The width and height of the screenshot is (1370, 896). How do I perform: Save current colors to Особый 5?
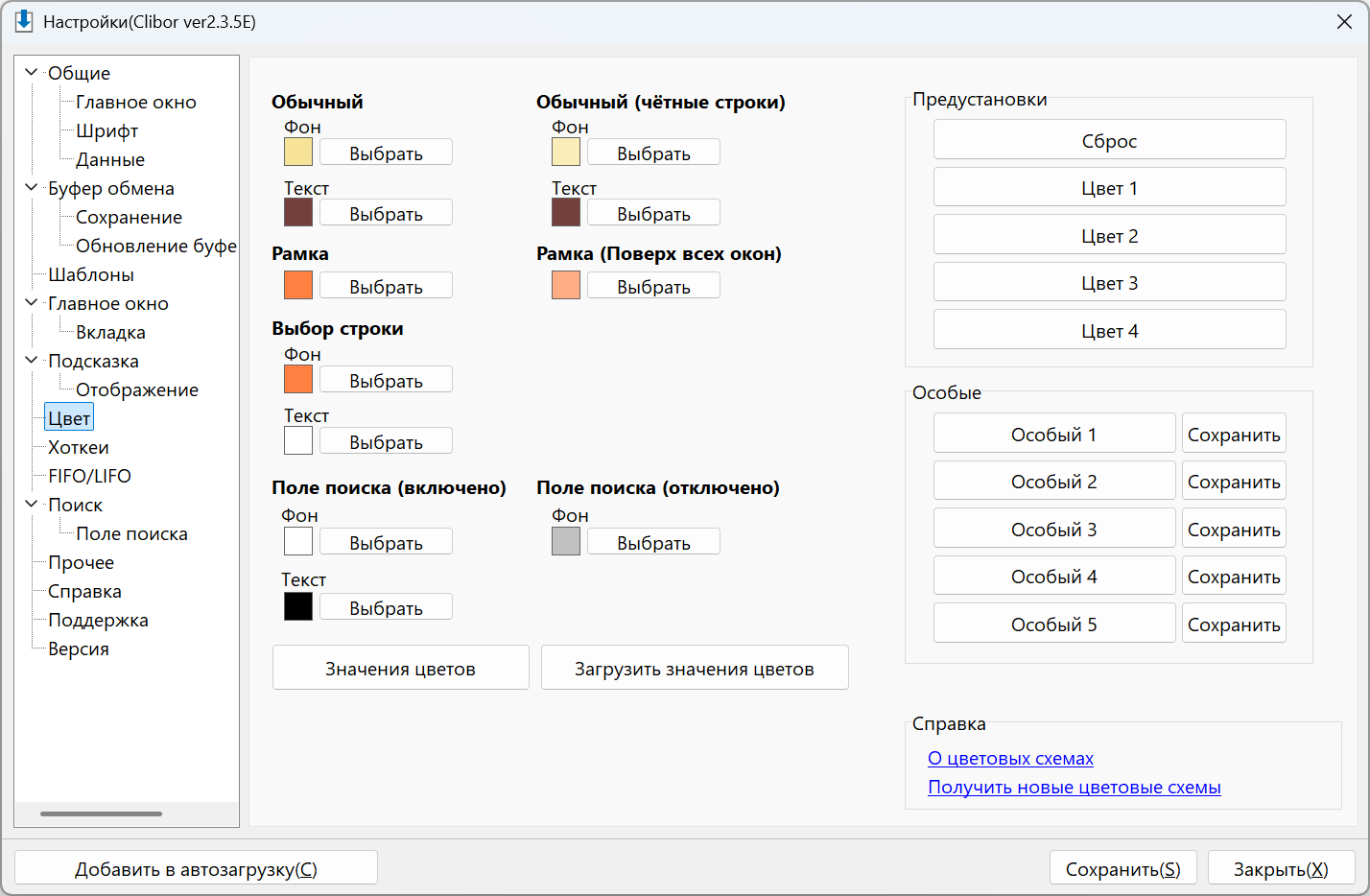tap(1234, 624)
